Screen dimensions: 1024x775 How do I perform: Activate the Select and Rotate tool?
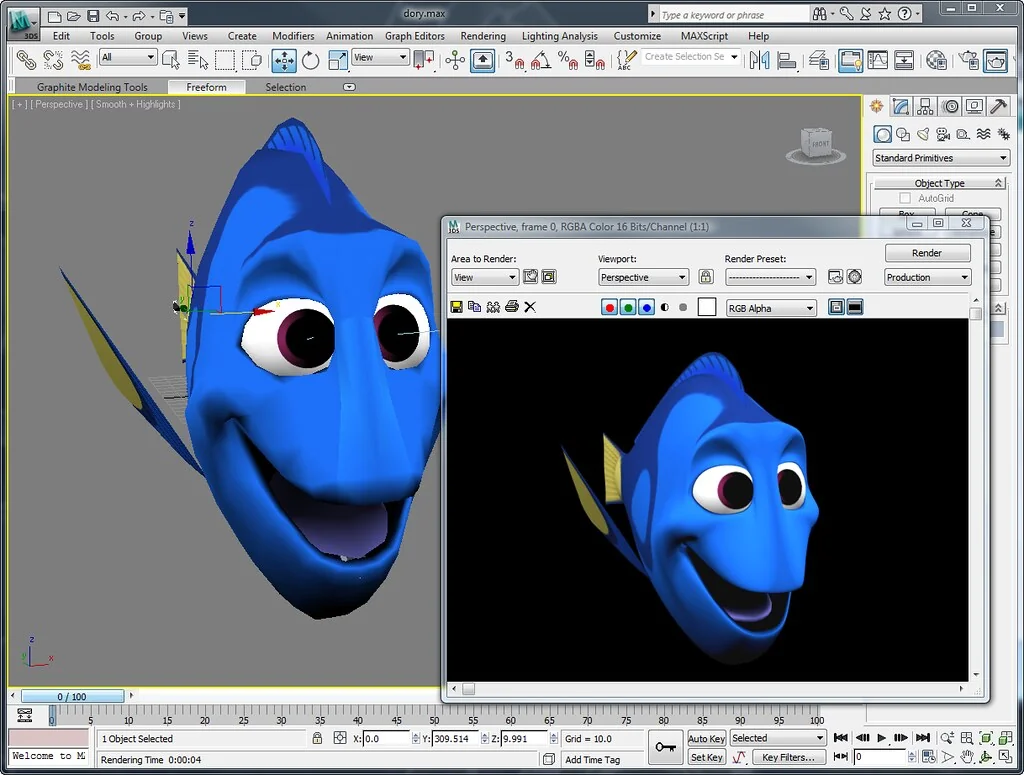[311, 61]
